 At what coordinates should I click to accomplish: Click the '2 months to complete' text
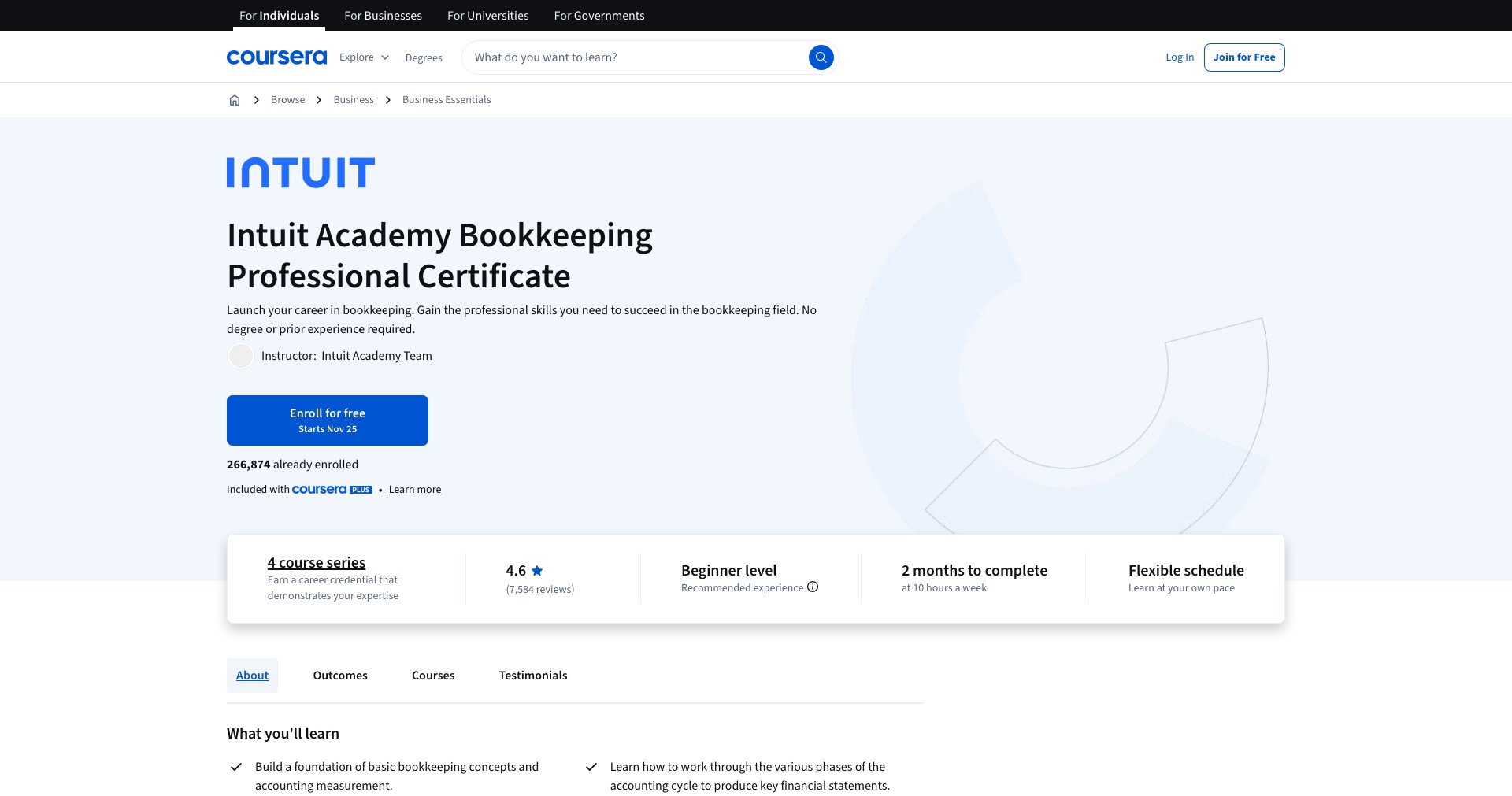(x=974, y=571)
